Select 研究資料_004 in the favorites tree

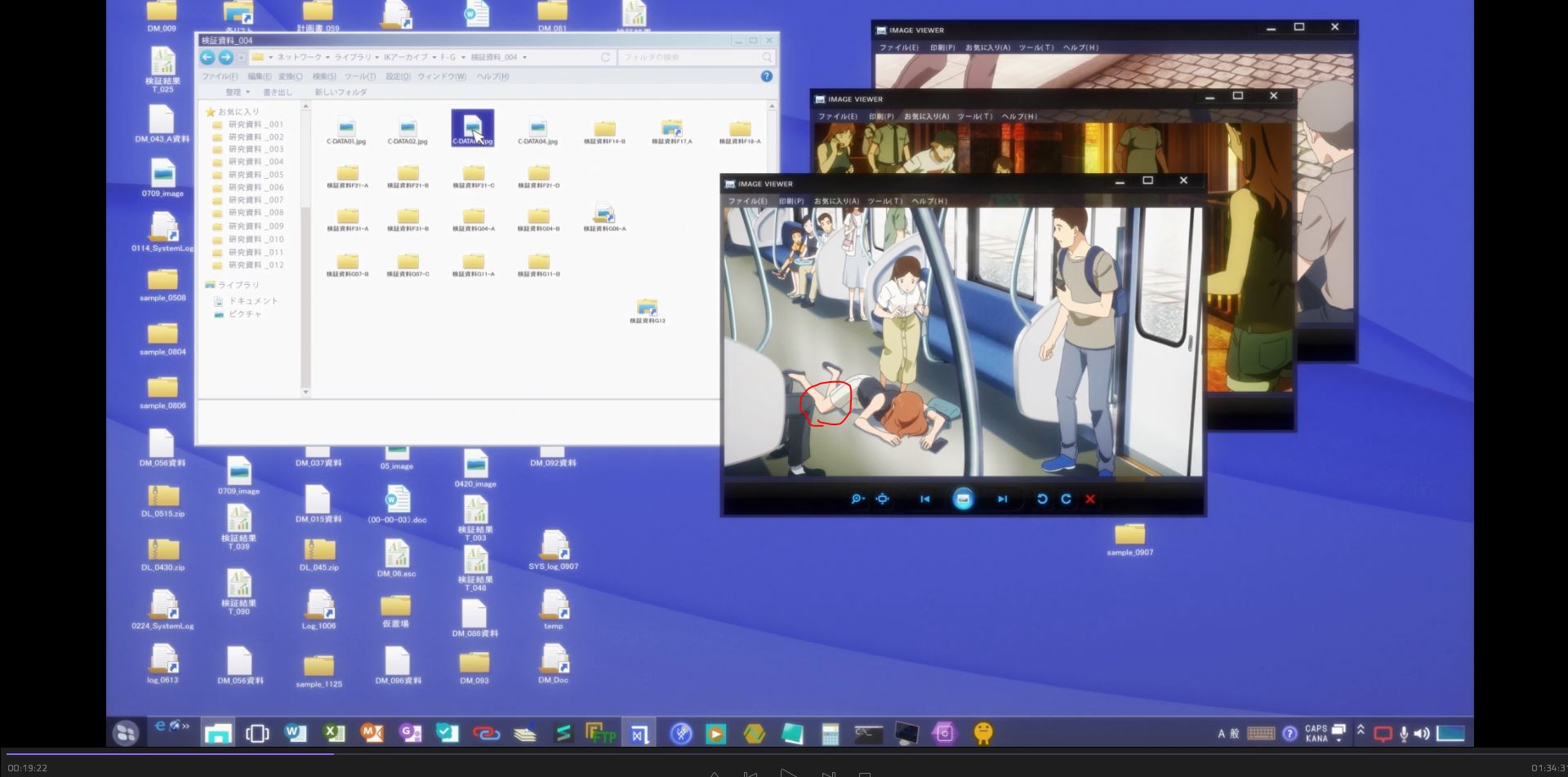pyautogui.click(x=256, y=162)
